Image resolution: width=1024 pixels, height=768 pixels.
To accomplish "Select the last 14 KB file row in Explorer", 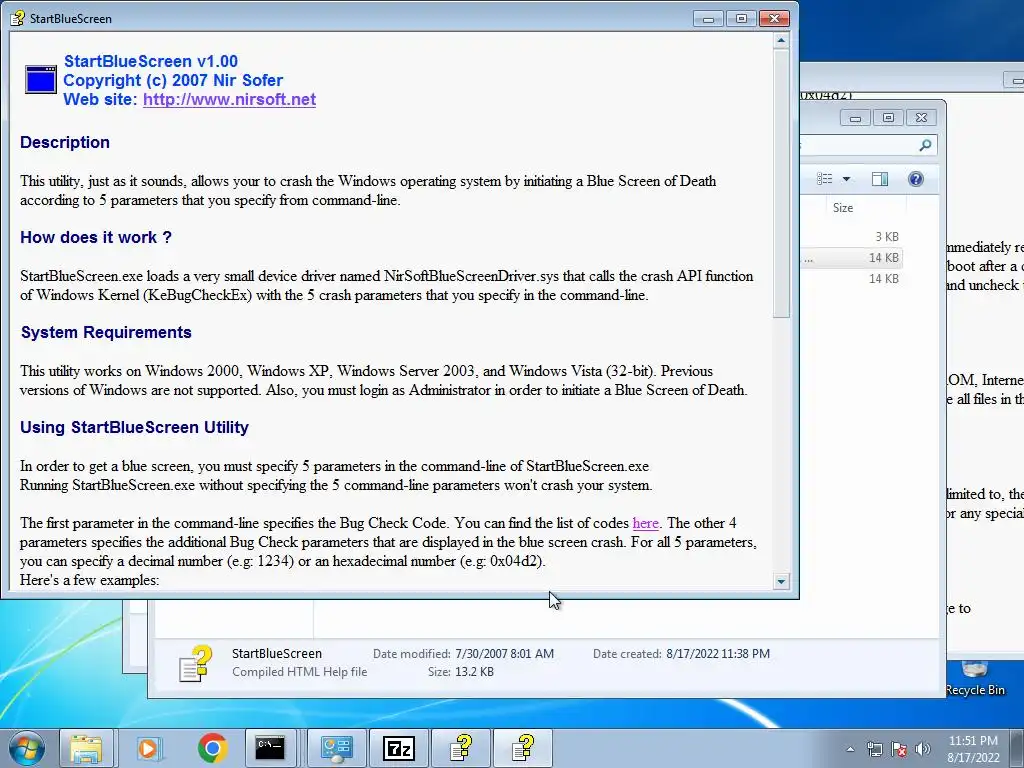I will [852, 278].
